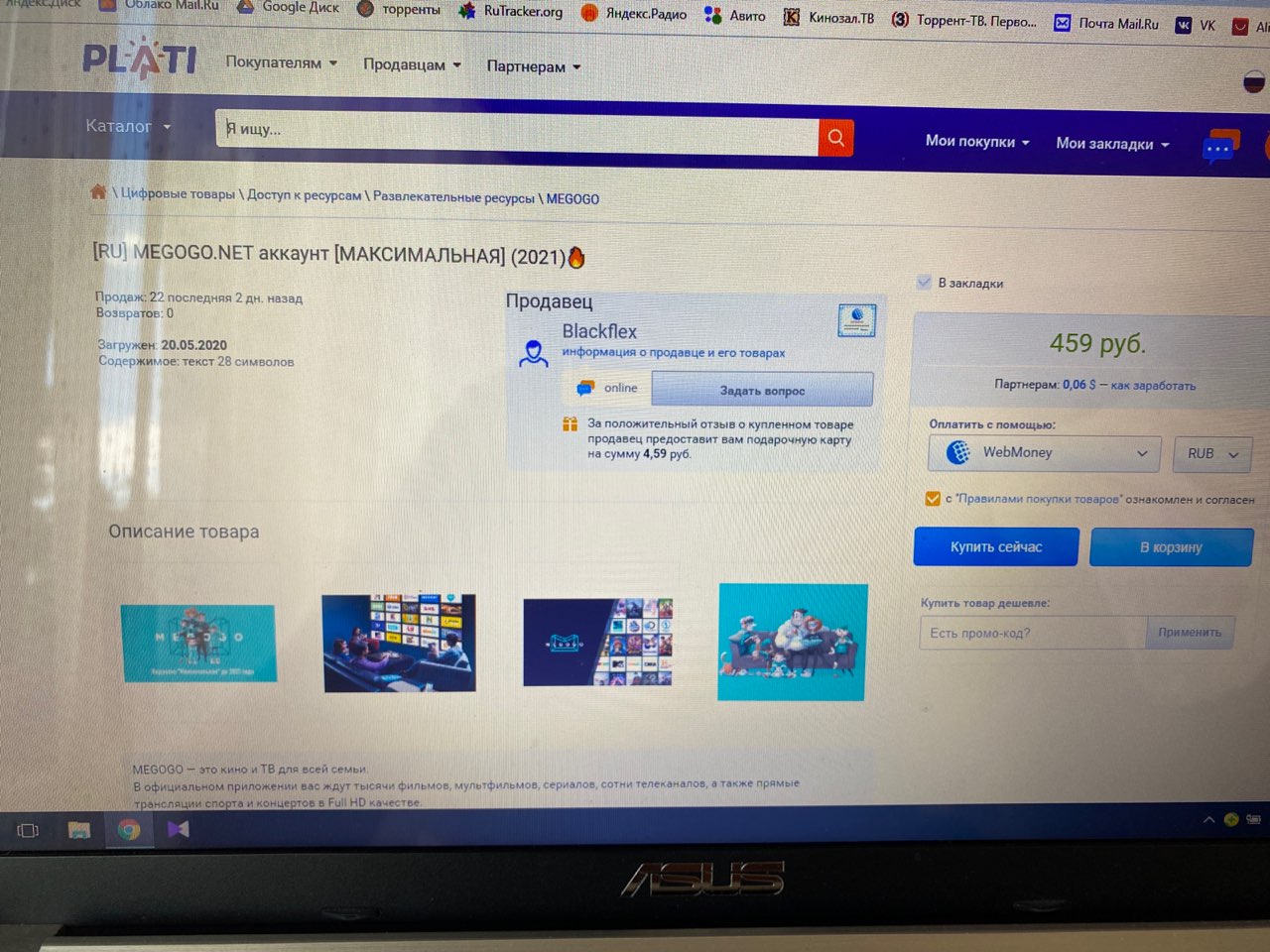Click Купить сейчас button
The image size is (1270, 952).
(x=996, y=546)
